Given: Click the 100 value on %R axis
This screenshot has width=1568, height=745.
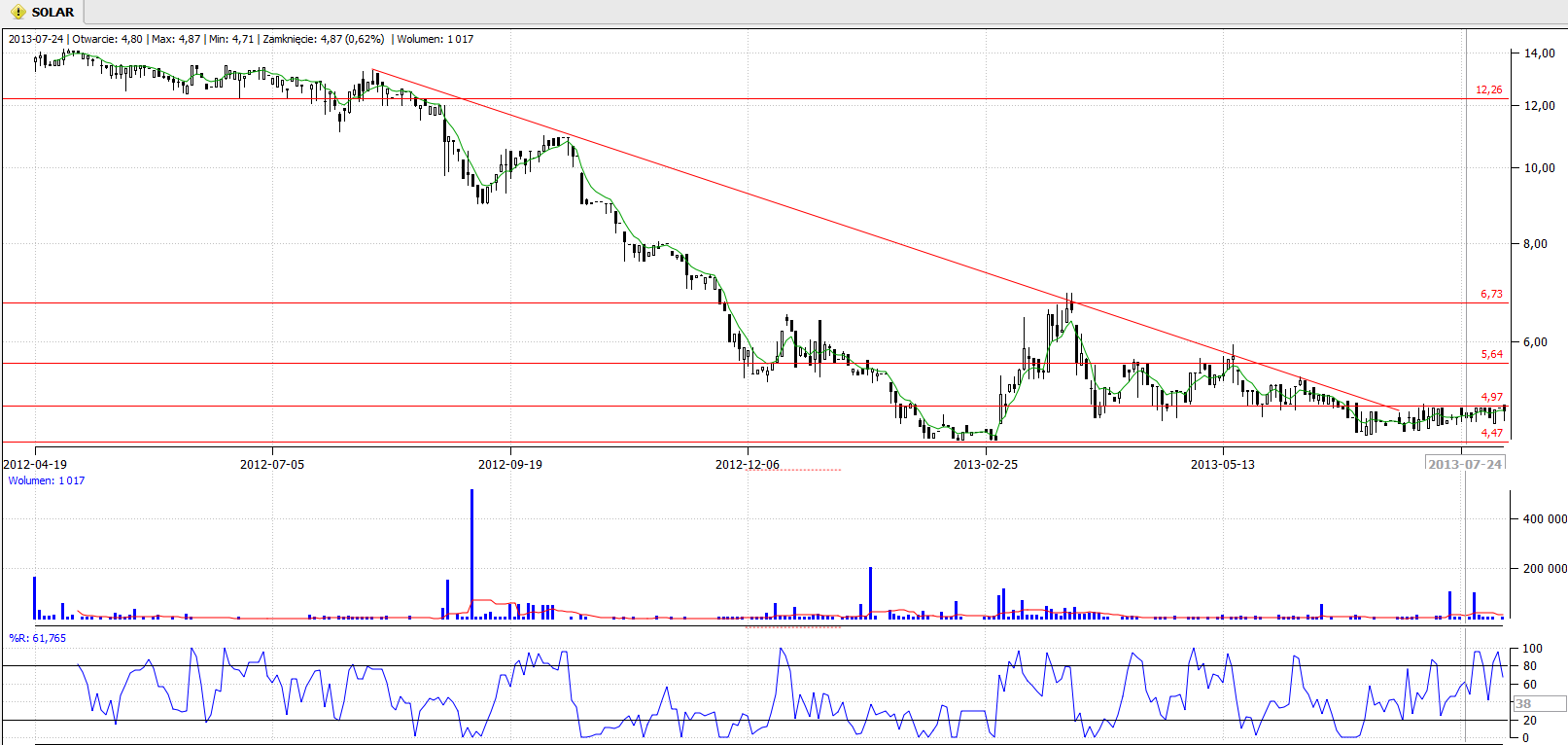Looking at the screenshot, I should click(x=1532, y=649).
